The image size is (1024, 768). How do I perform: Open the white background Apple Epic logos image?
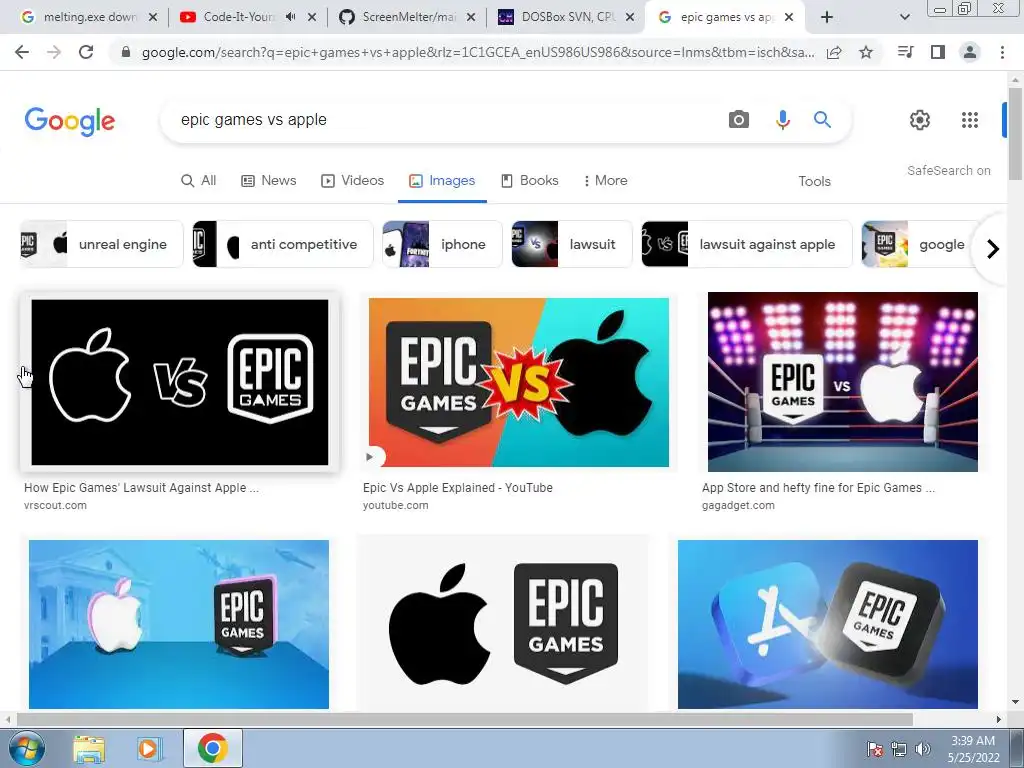pos(503,624)
